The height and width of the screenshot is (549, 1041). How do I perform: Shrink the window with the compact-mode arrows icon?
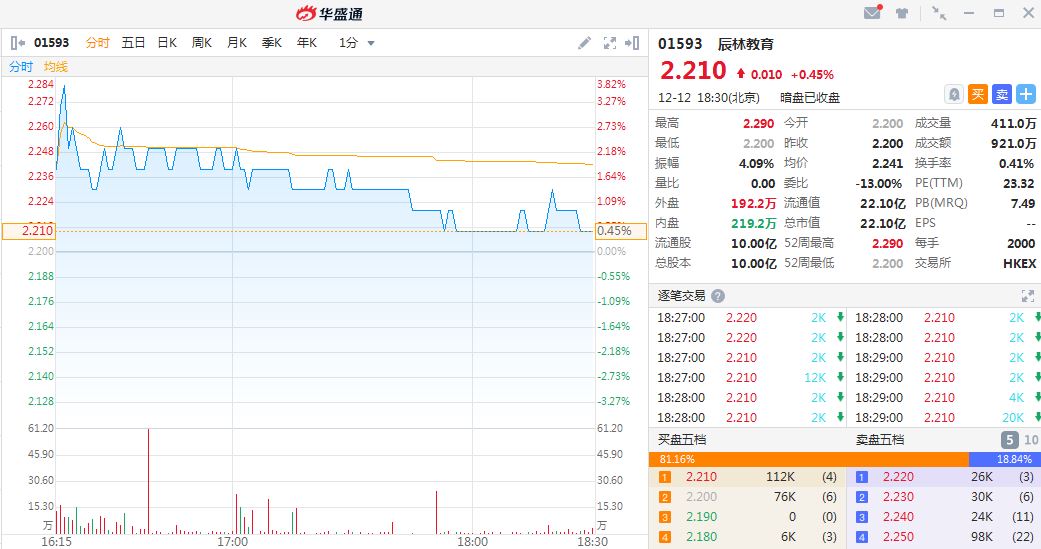(938, 13)
